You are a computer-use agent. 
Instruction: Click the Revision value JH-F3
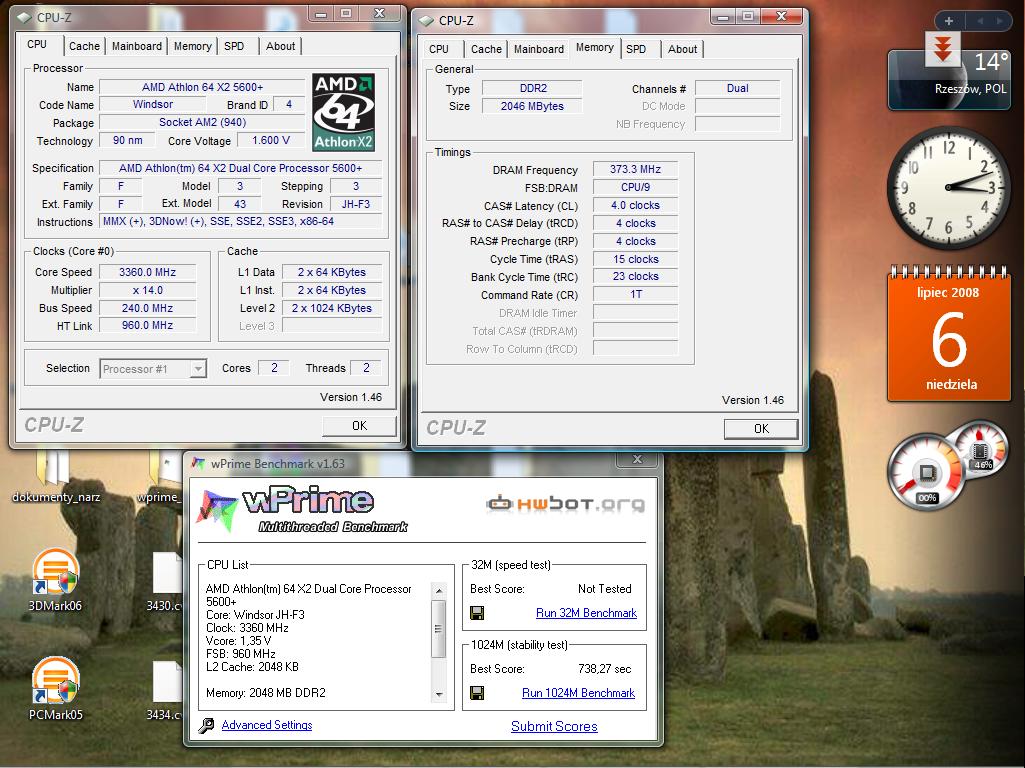pos(356,204)
